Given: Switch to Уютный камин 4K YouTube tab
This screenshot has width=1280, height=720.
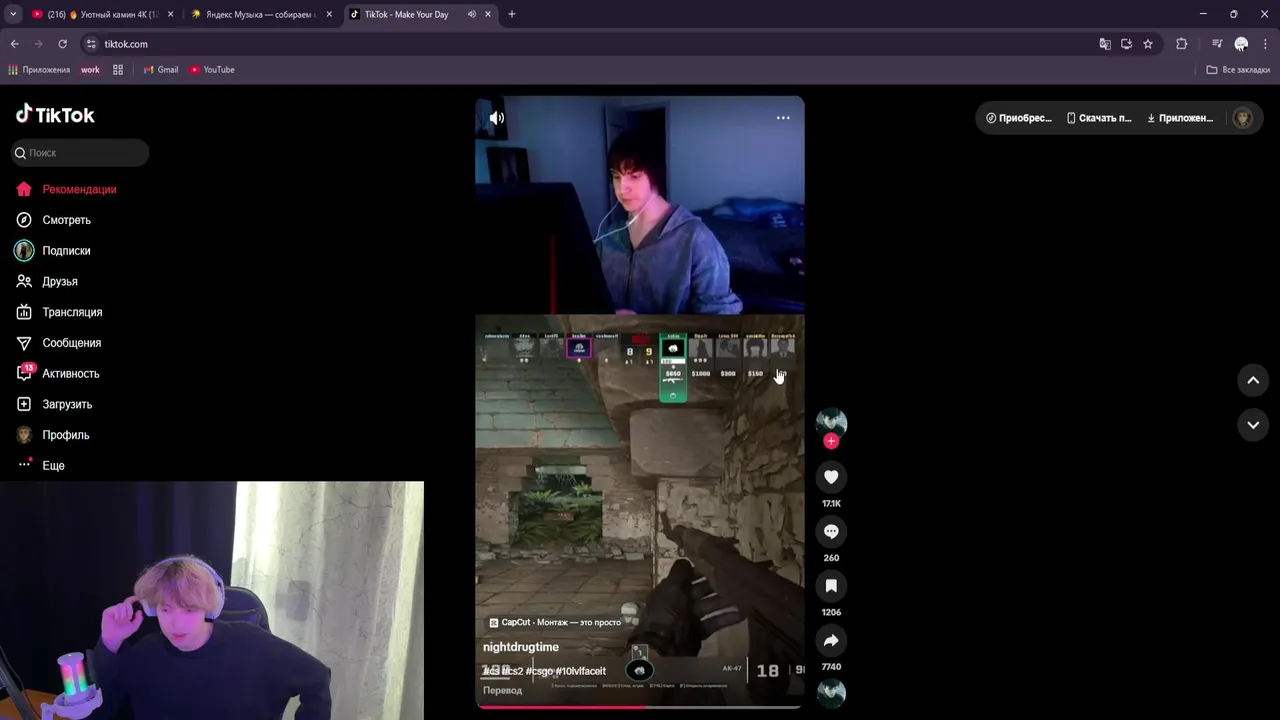Looking at the screenshot, I should (x=102, y=14).
